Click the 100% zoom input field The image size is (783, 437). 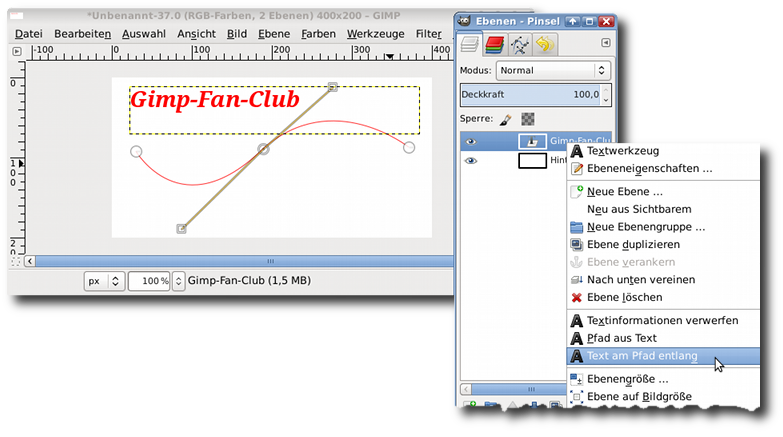tap(149, 281)
